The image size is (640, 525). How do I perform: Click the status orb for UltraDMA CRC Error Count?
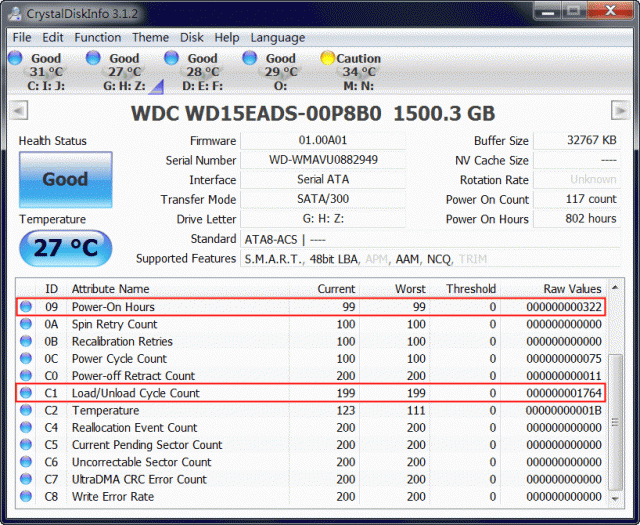(26, 479)
